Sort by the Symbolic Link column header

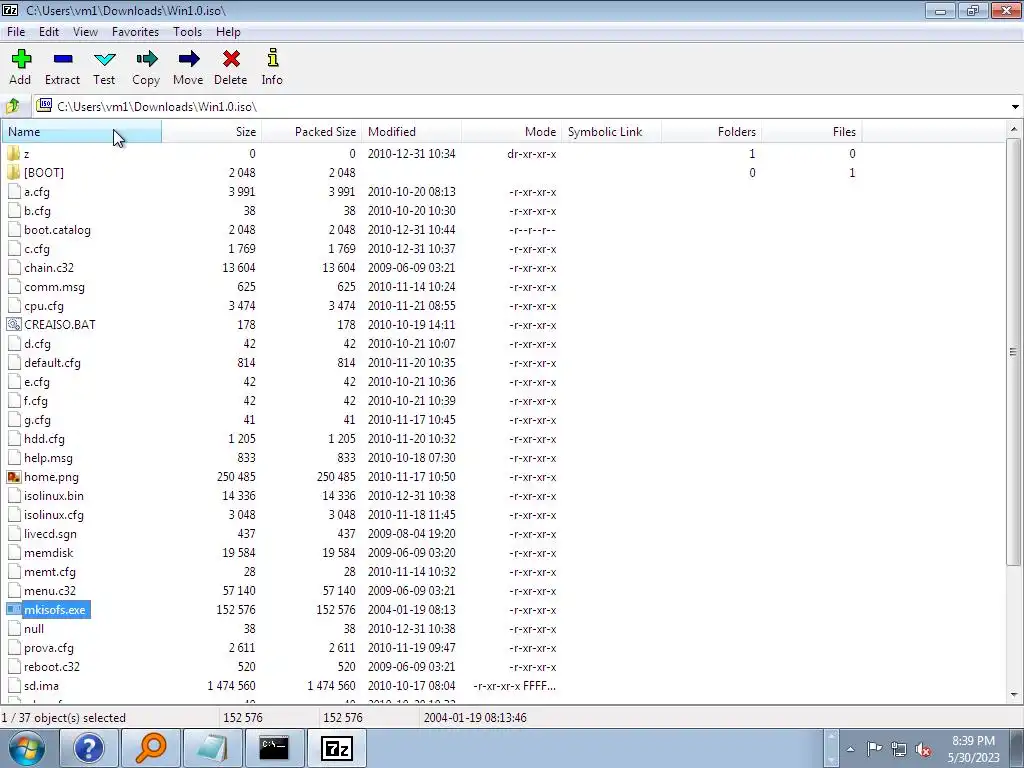click(611, 131)
